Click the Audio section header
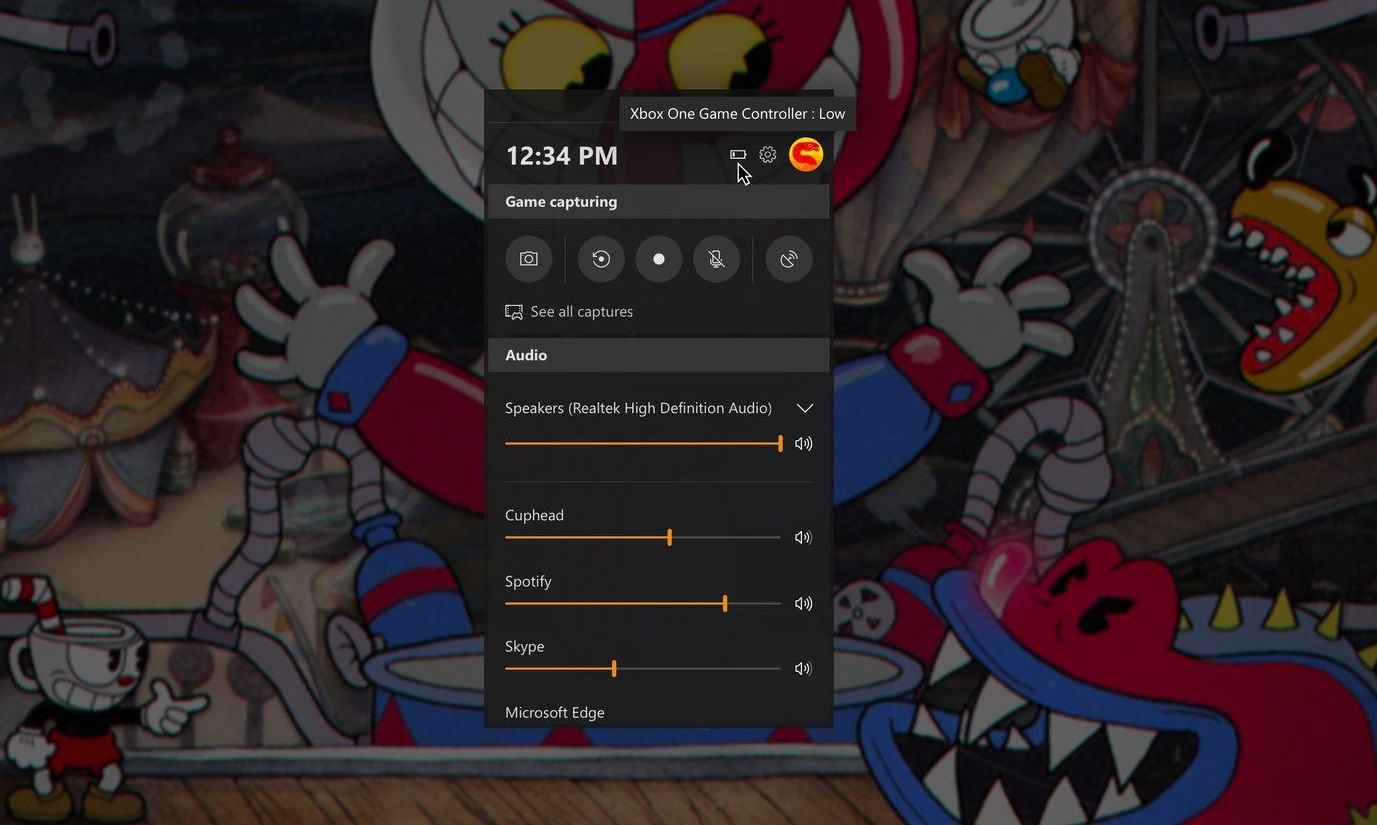Image resolution: width=1377 pixels, height=825 pixels. (659, 355)
